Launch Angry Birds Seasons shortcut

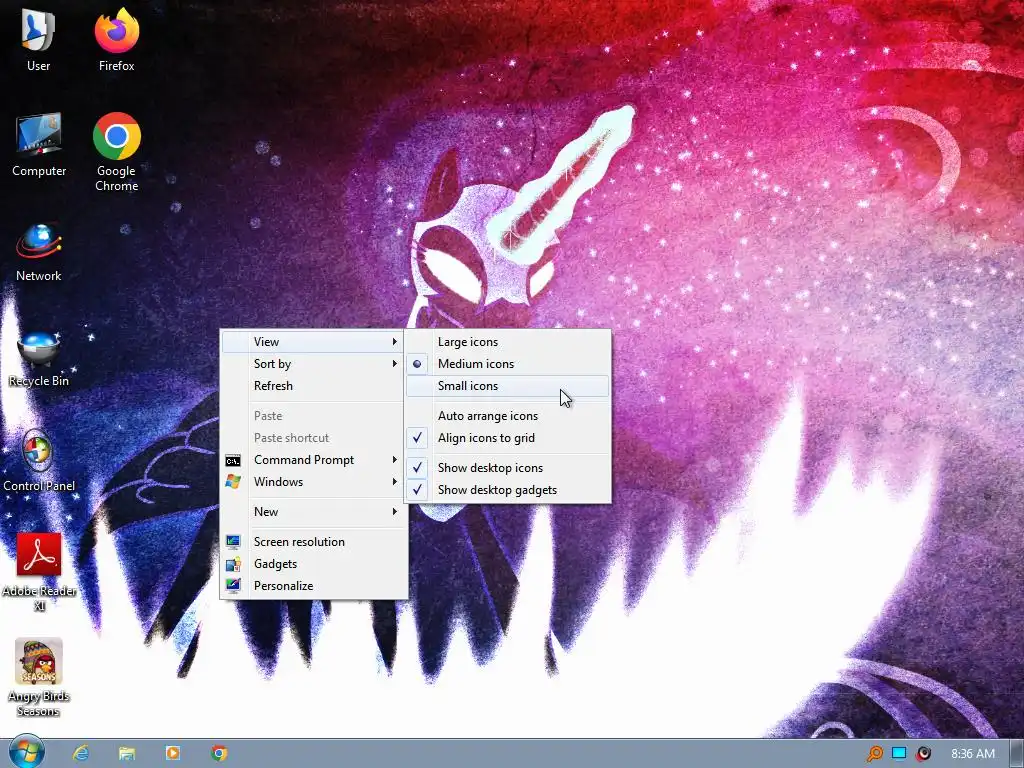click(39, 677)
